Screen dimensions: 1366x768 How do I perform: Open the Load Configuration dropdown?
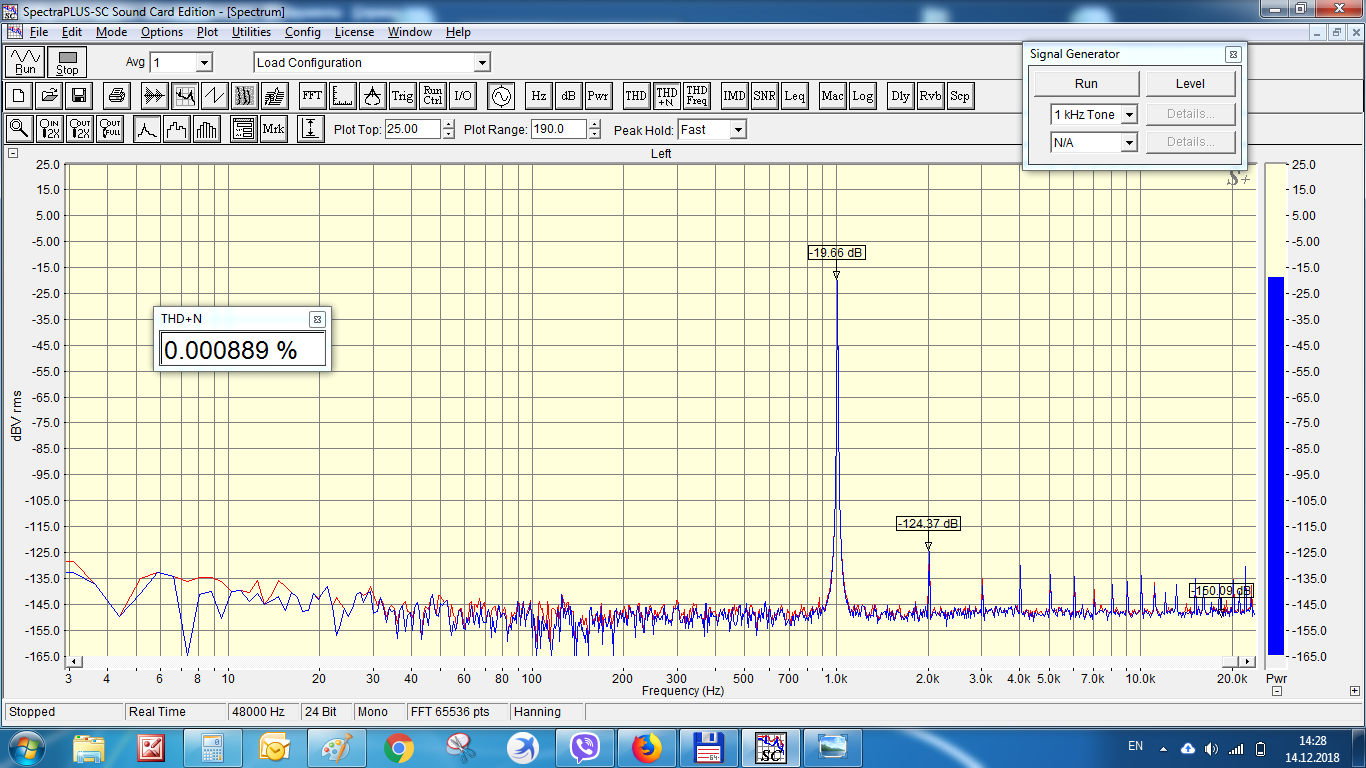(481, 63)
